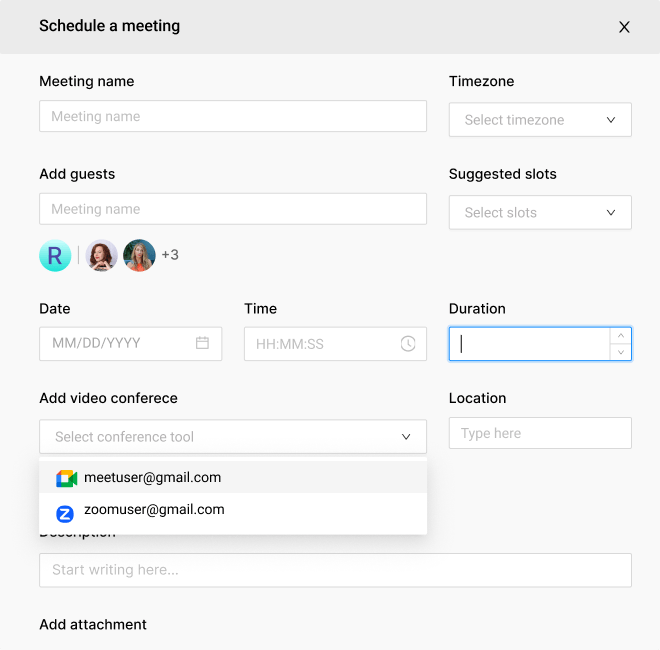
Task: Focus the Meeting name input field
Action: click(233, 116)
